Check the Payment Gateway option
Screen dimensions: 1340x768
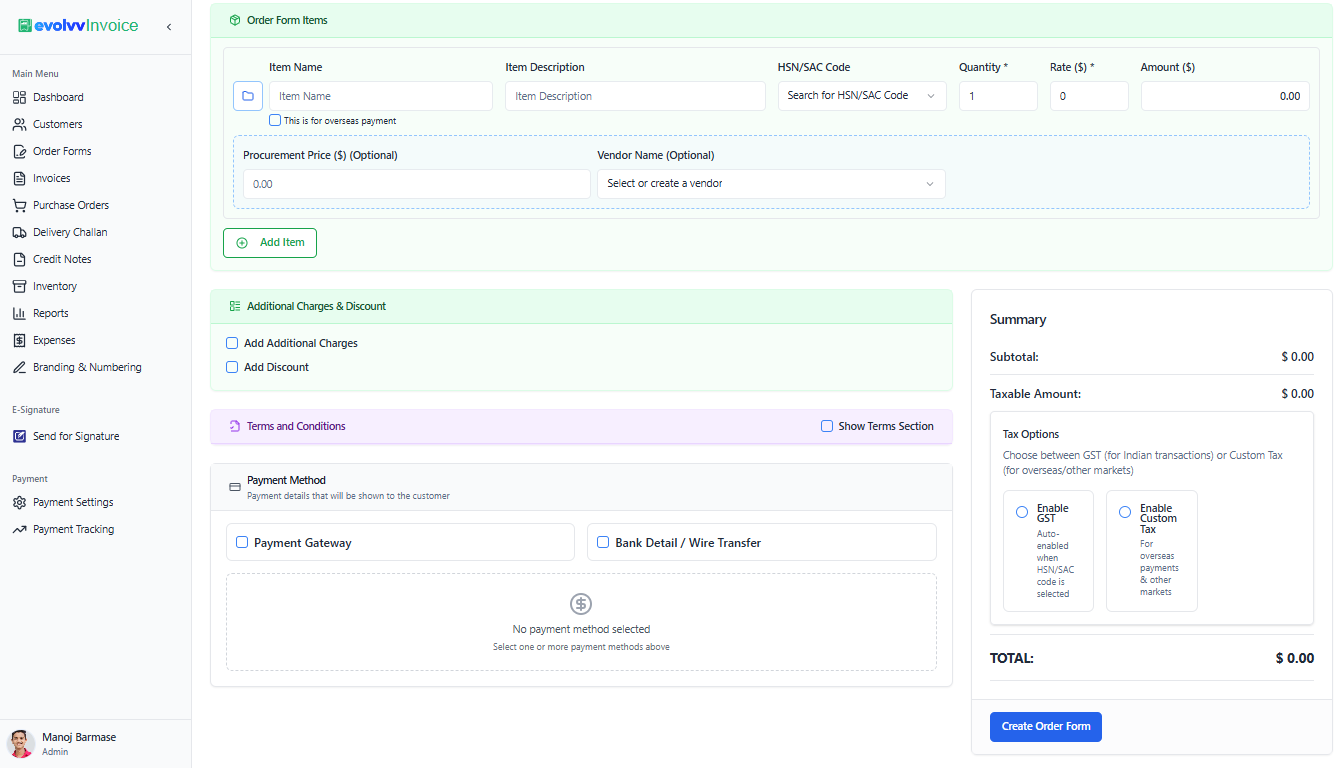click(242, 542)
